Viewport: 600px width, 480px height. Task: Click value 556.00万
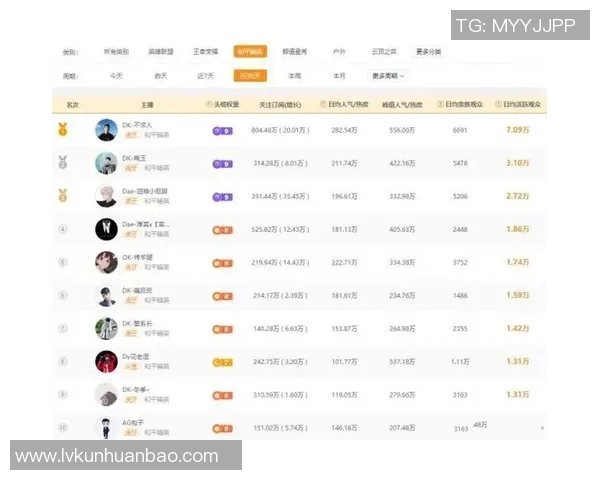pyautogui.click(x=402, y=130)
